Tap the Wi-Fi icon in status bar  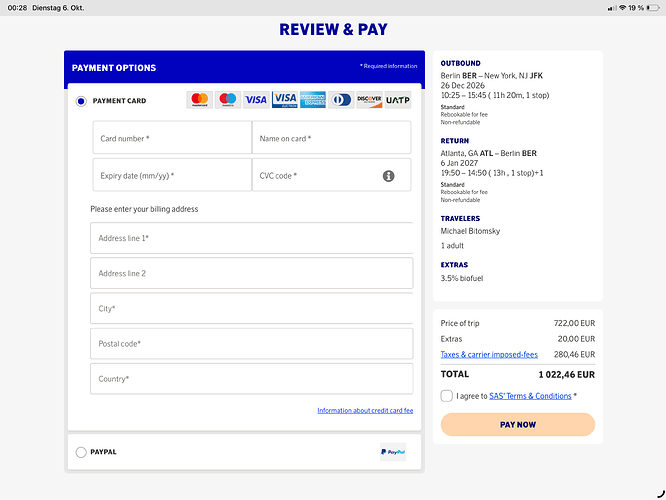click(622, 8)
